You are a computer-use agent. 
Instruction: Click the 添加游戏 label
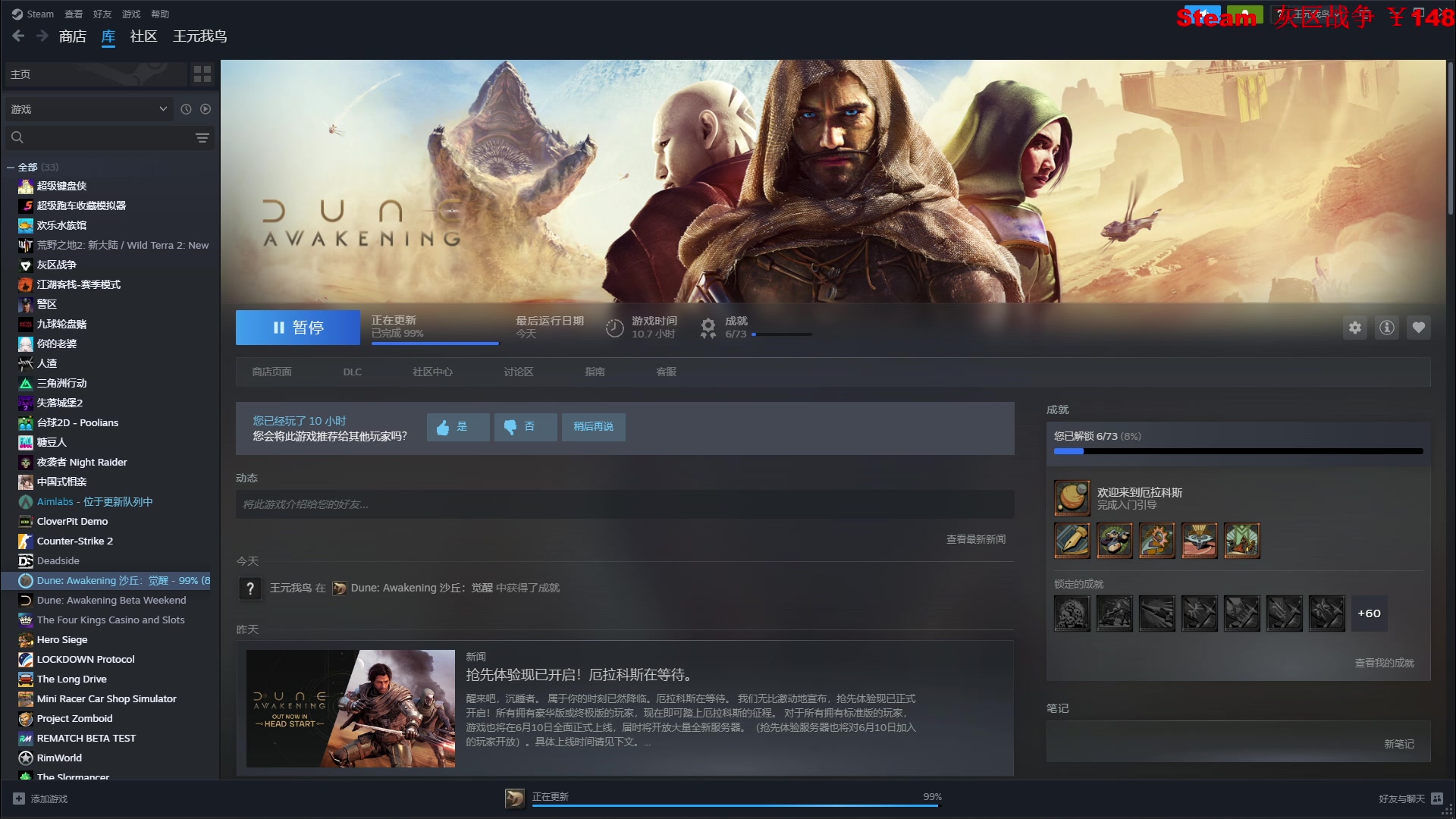pos(49,799)
